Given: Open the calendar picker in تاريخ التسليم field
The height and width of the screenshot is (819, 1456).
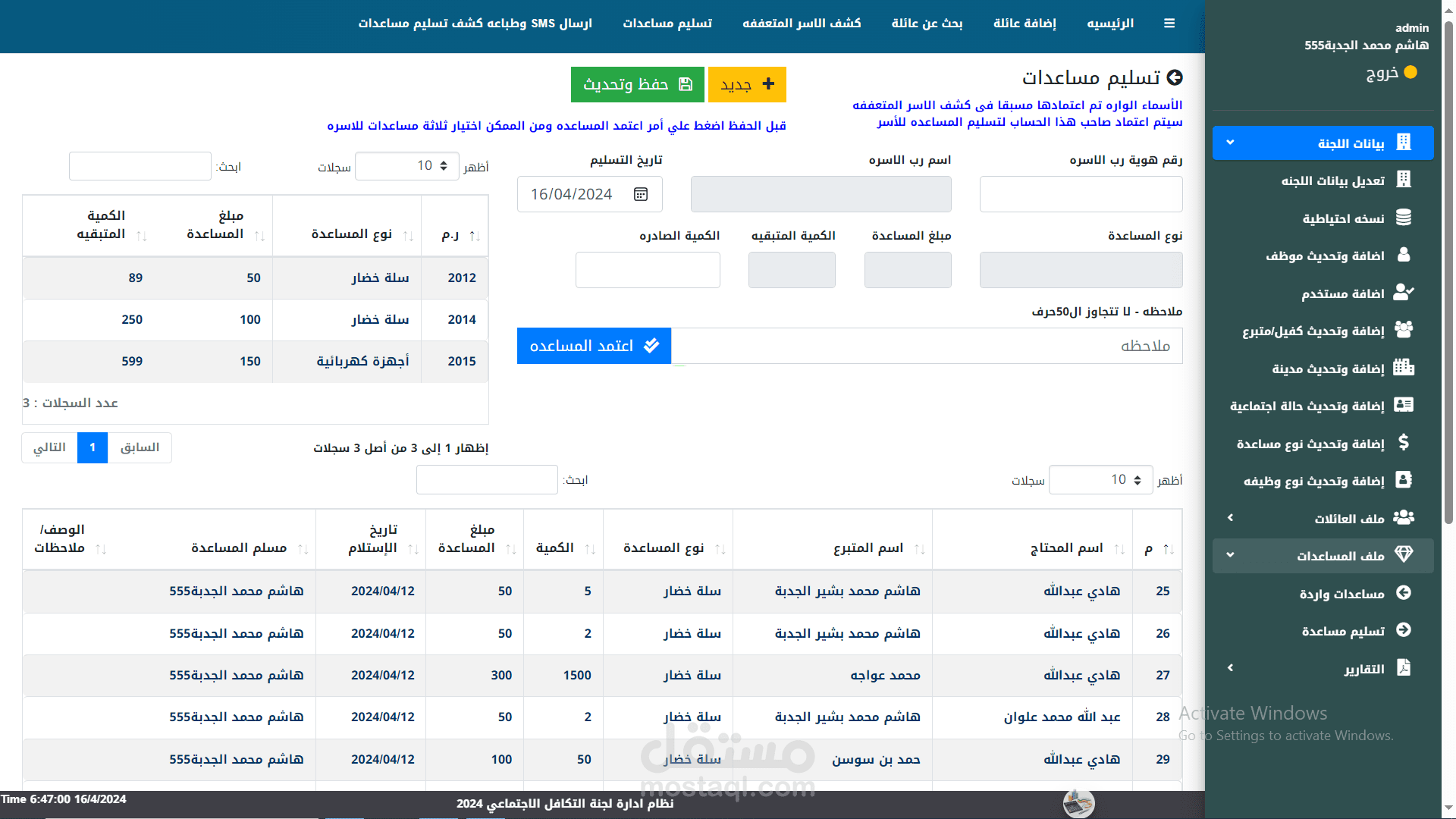Looking at the screenshot, I should point(641,195).
